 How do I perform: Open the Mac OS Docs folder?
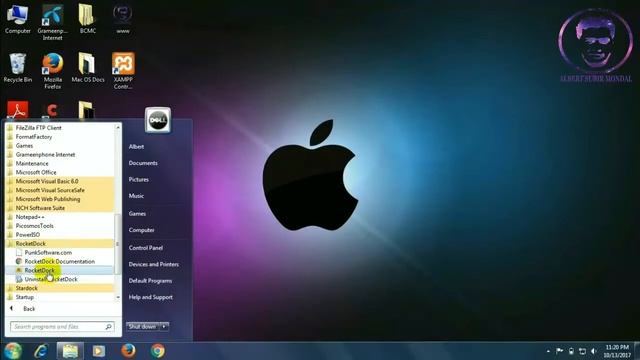click(88, 68)
